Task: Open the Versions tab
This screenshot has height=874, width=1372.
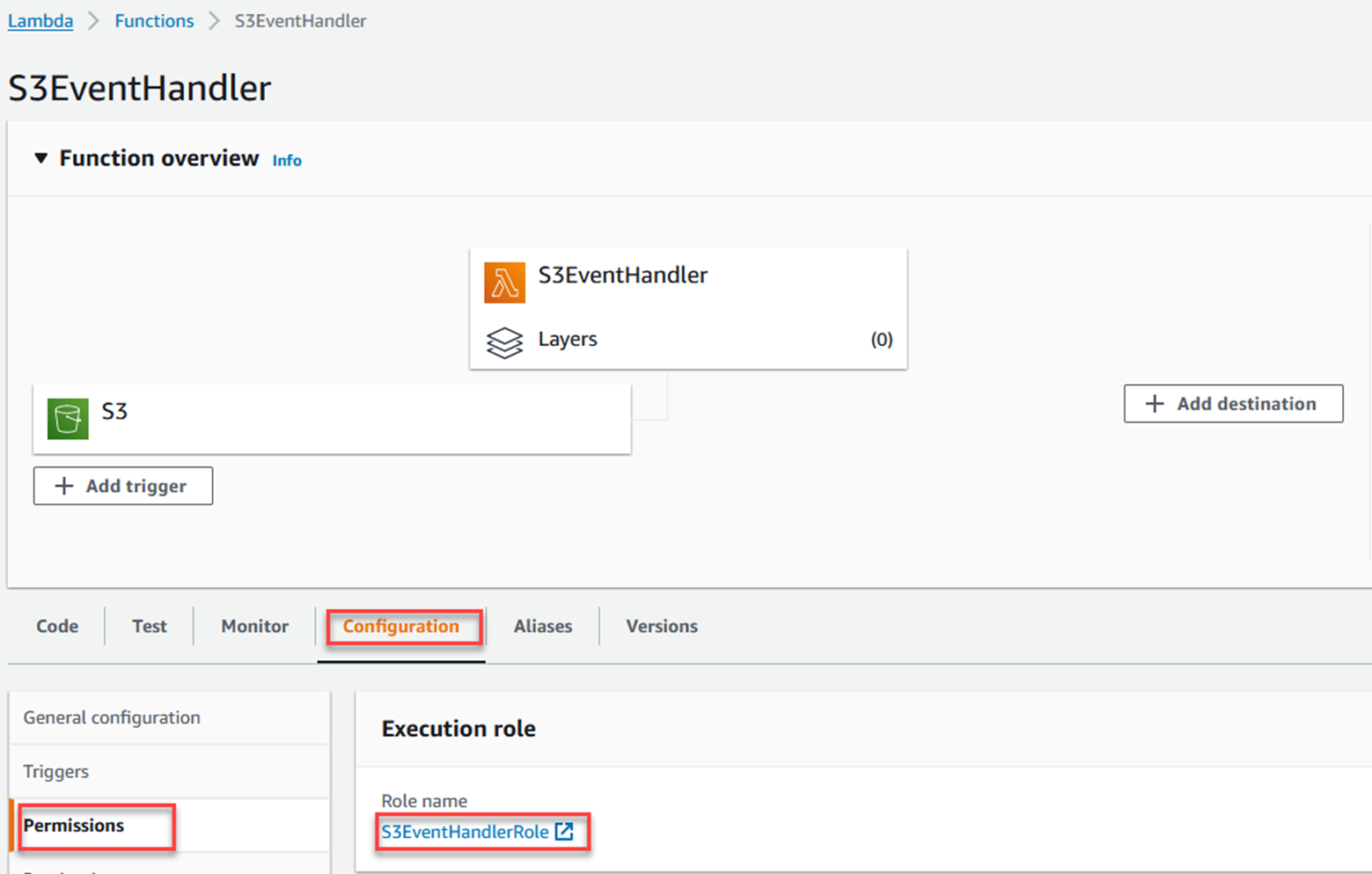Action: coord(662,626)
